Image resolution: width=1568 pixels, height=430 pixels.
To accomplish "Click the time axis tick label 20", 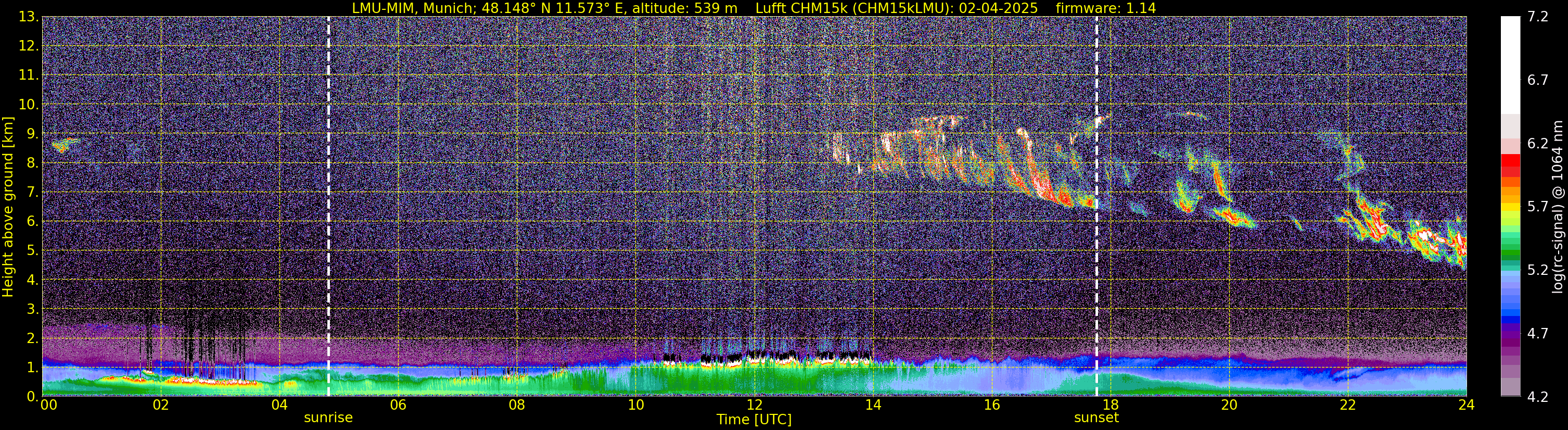I will tap(1229, 406).
